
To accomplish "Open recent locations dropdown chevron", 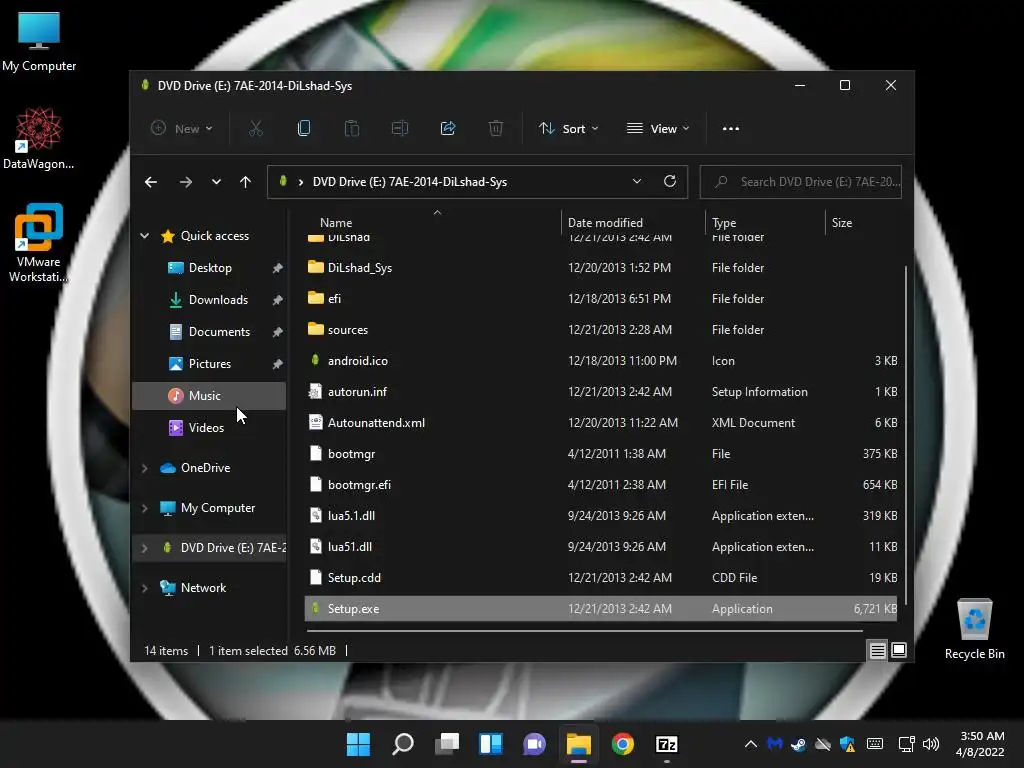I will [x=216, y=182].
